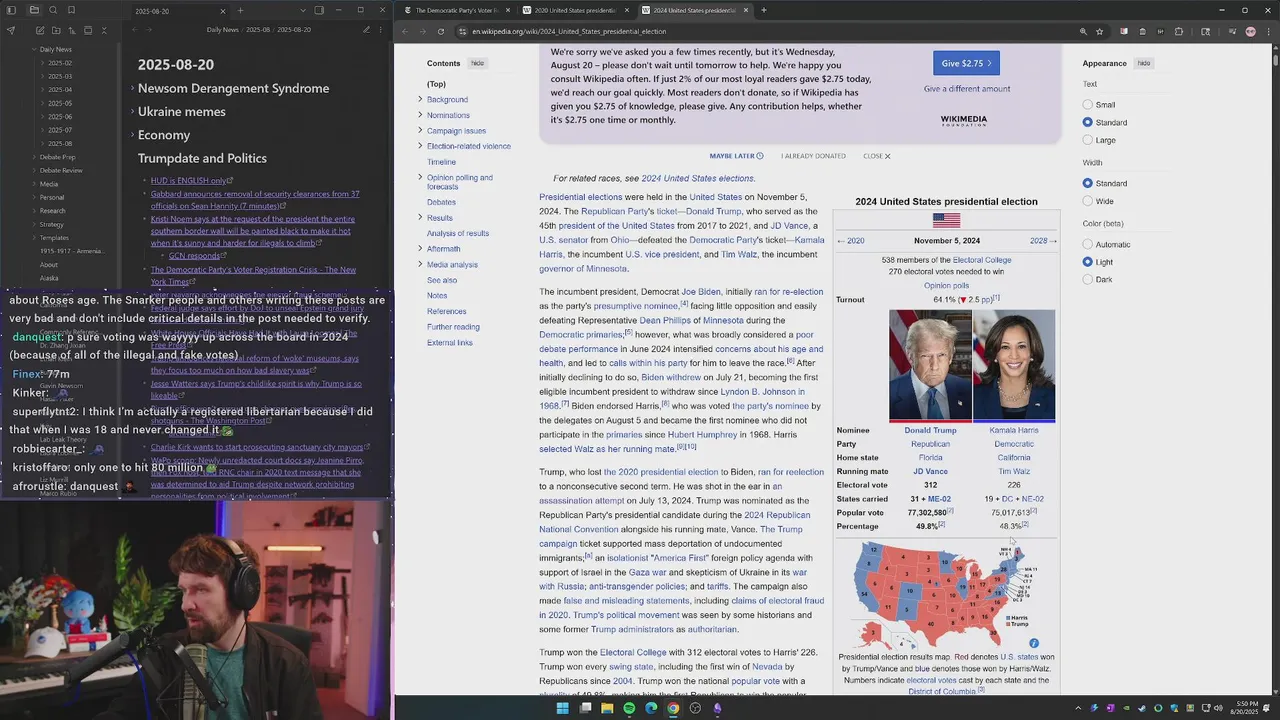The width and height of the screenshot is (1280, 720).
Task: Collapse all folders in Obsidian explorer
Action: coord(103,30)
